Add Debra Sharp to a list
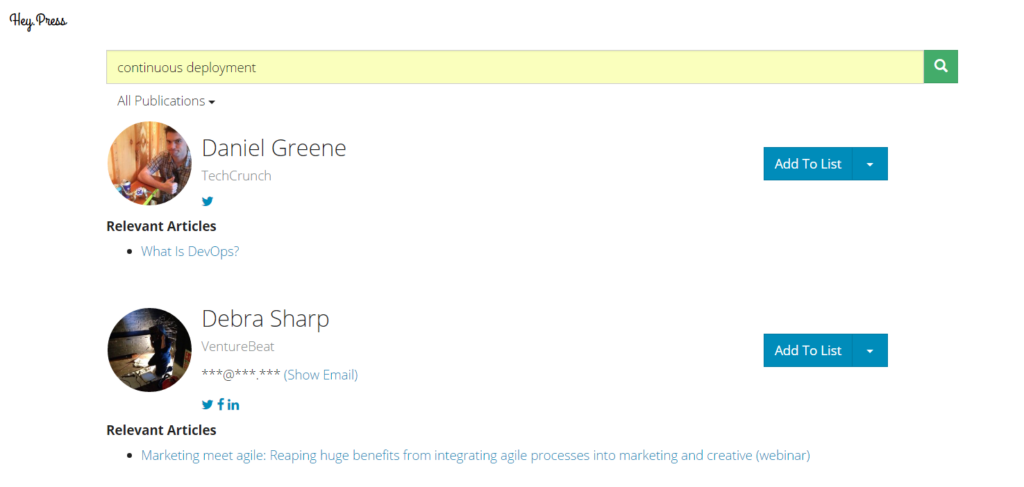This screenshot has height=487, width=1024. pos(808,351)
